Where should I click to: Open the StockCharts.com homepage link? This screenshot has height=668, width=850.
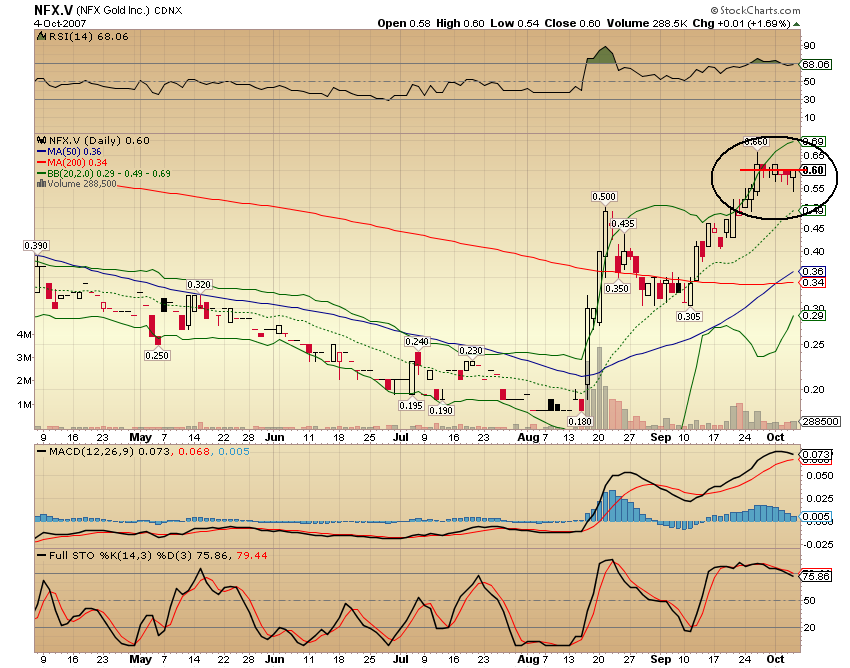pyautogui.click(x=755, y=10)
